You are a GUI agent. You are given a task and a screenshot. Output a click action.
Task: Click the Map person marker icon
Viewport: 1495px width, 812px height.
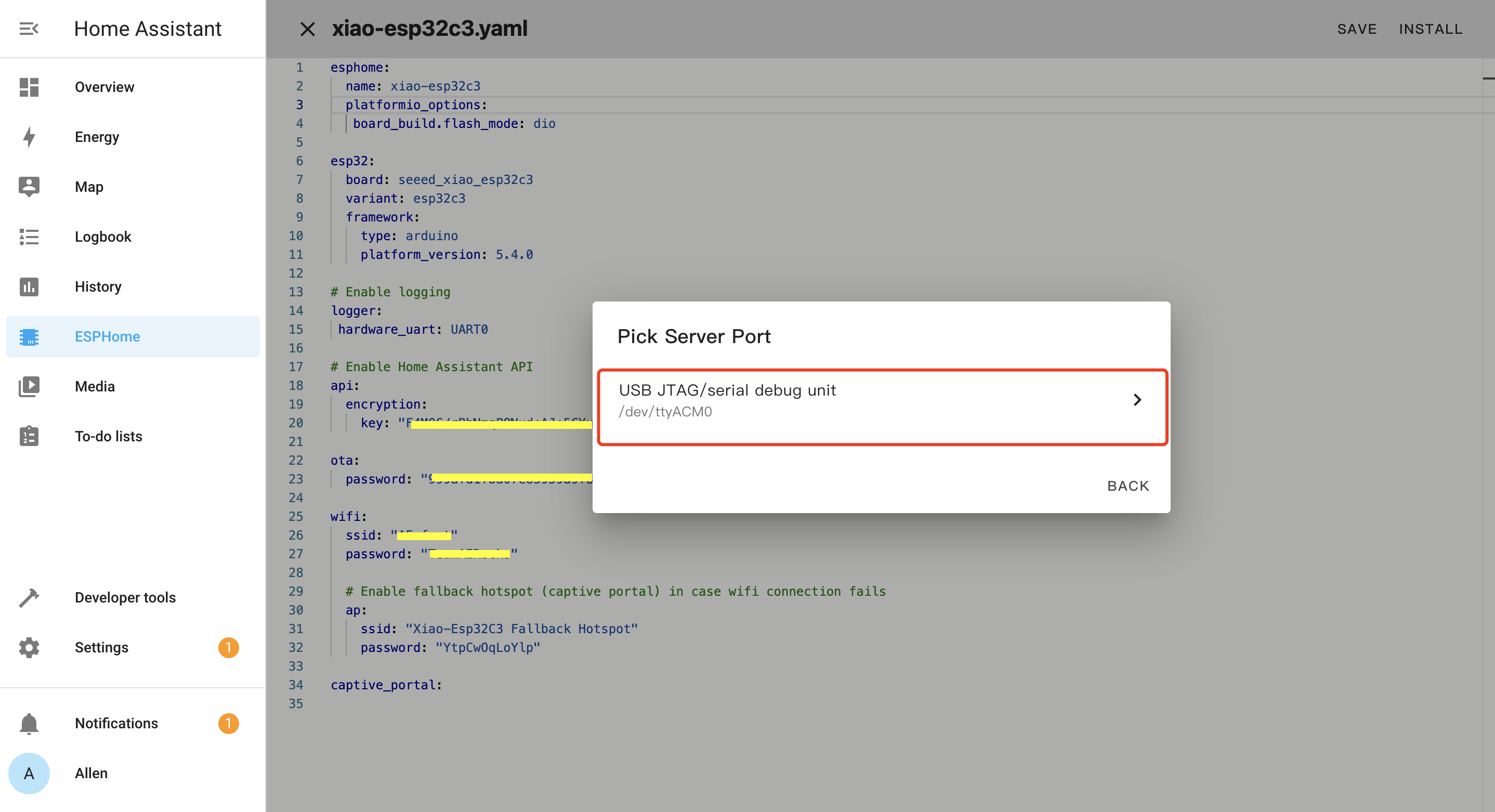pyautogui.click(x=29, y=187)
